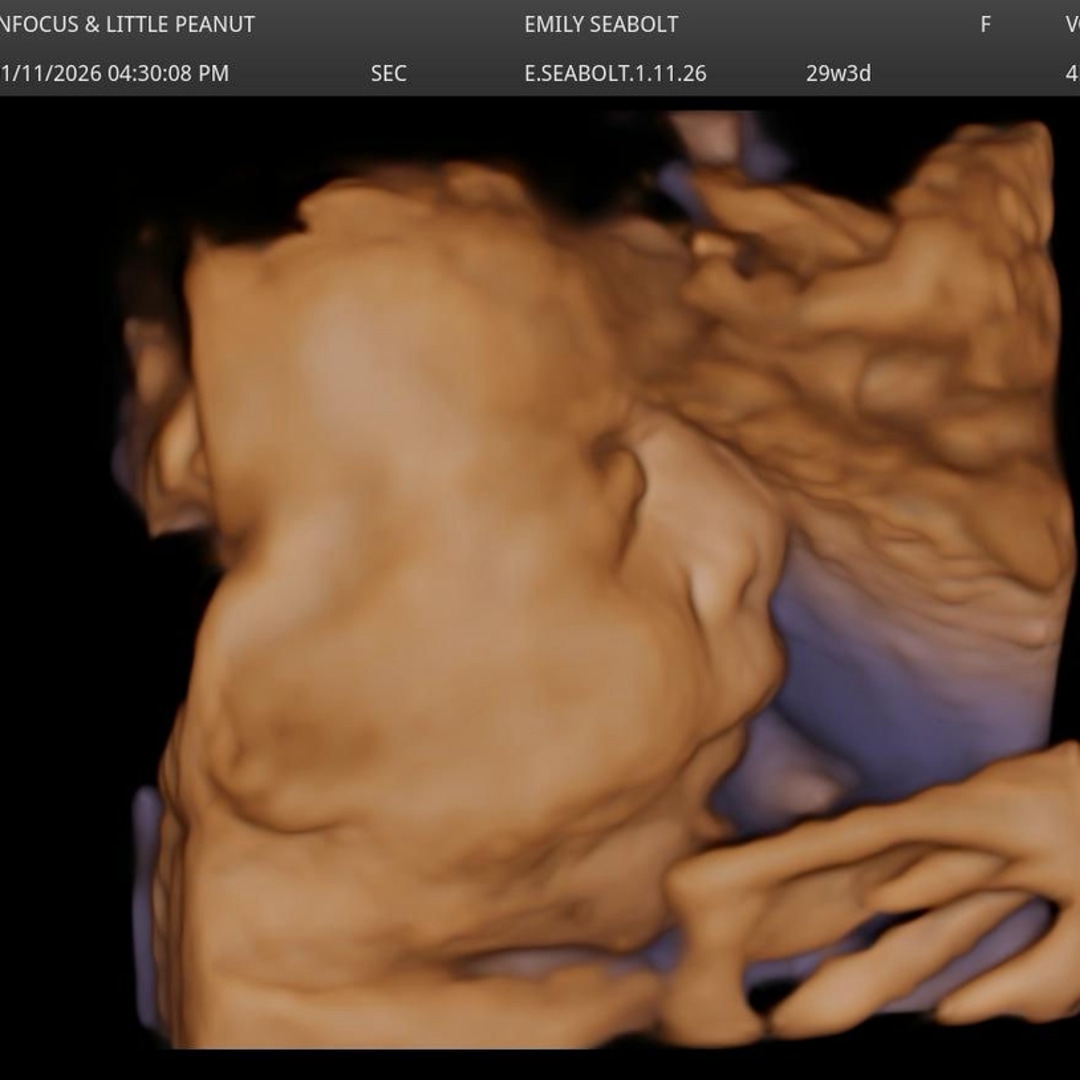The image size is (1080, 1080).
Task: Click the F label in header
Action: (985, 24)
